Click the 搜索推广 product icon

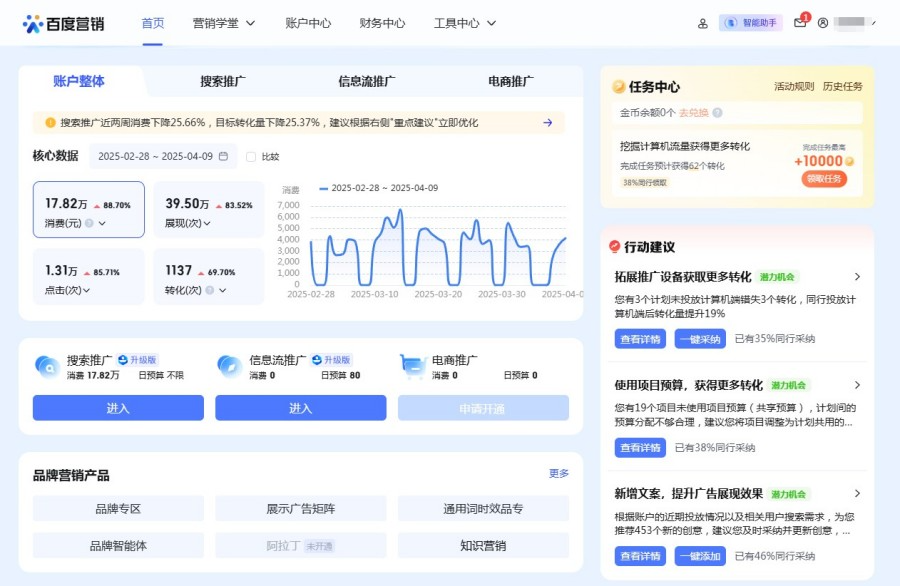click(x=47, y=366)
